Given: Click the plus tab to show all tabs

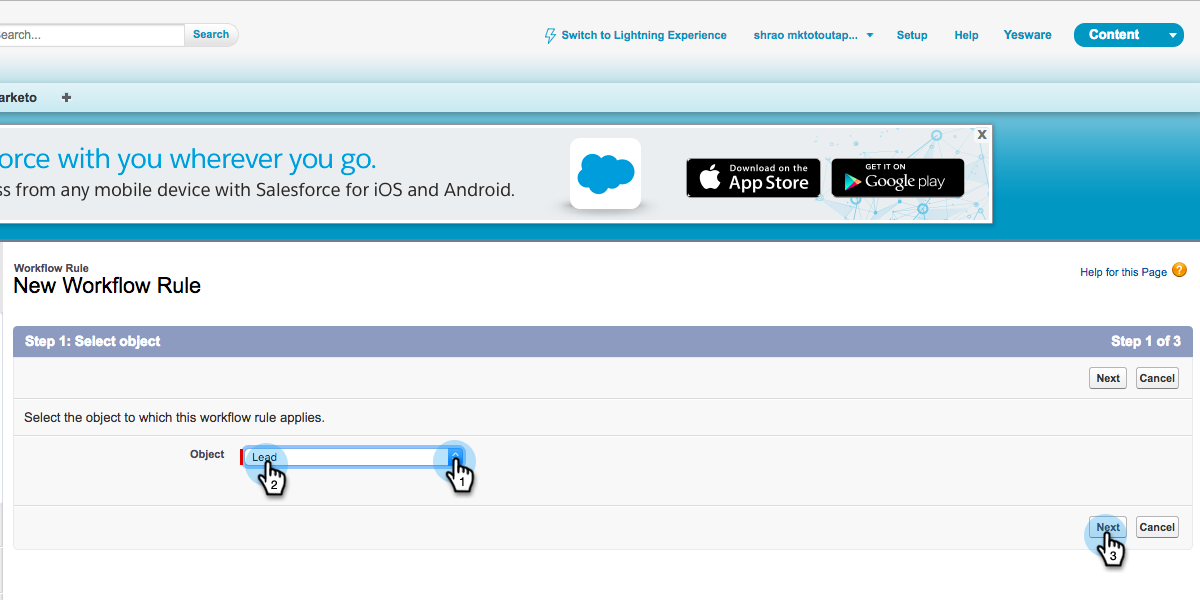Looking at the screenshot, I should 67,97.
